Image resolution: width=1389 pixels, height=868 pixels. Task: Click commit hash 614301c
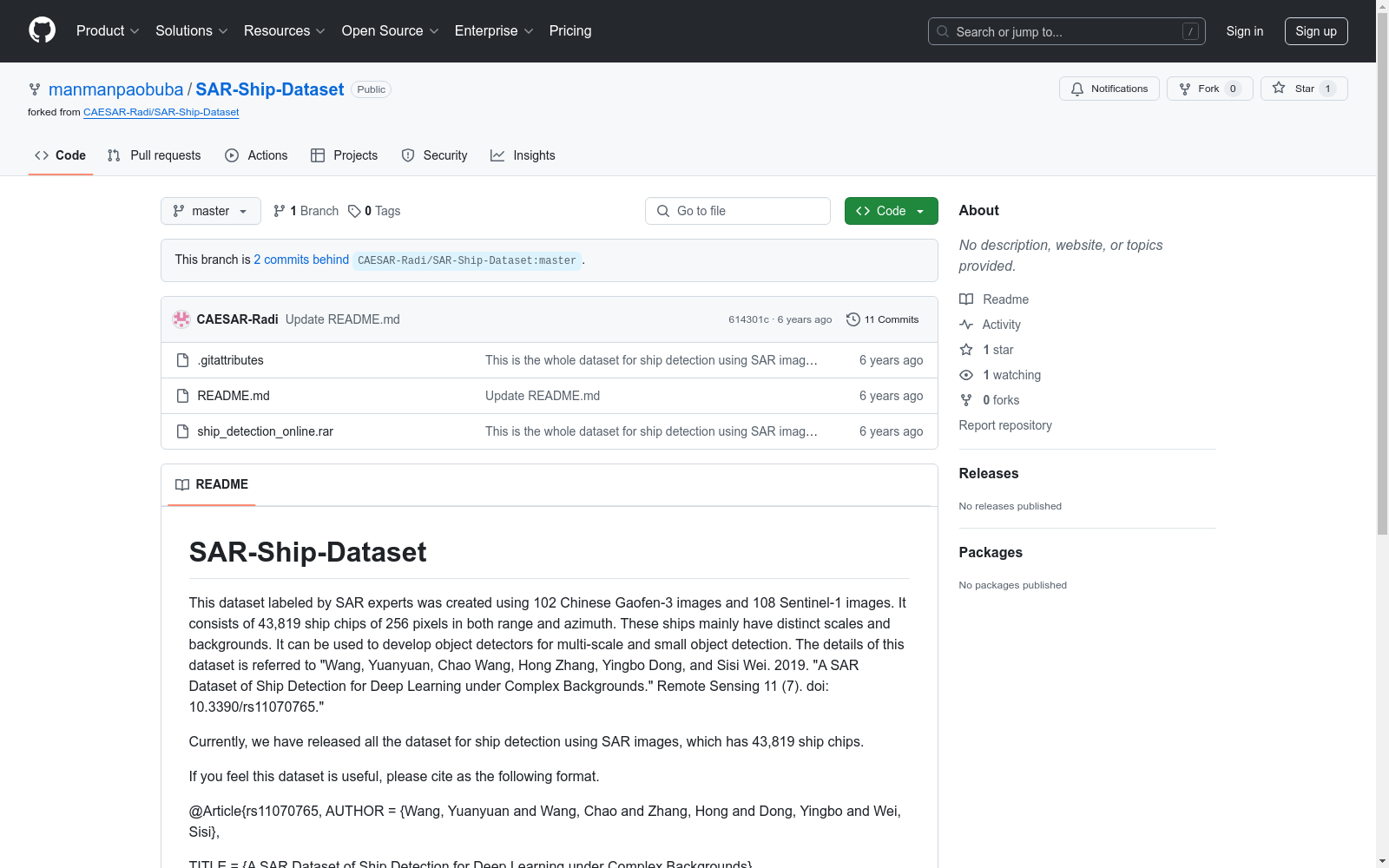pos(749,319)
